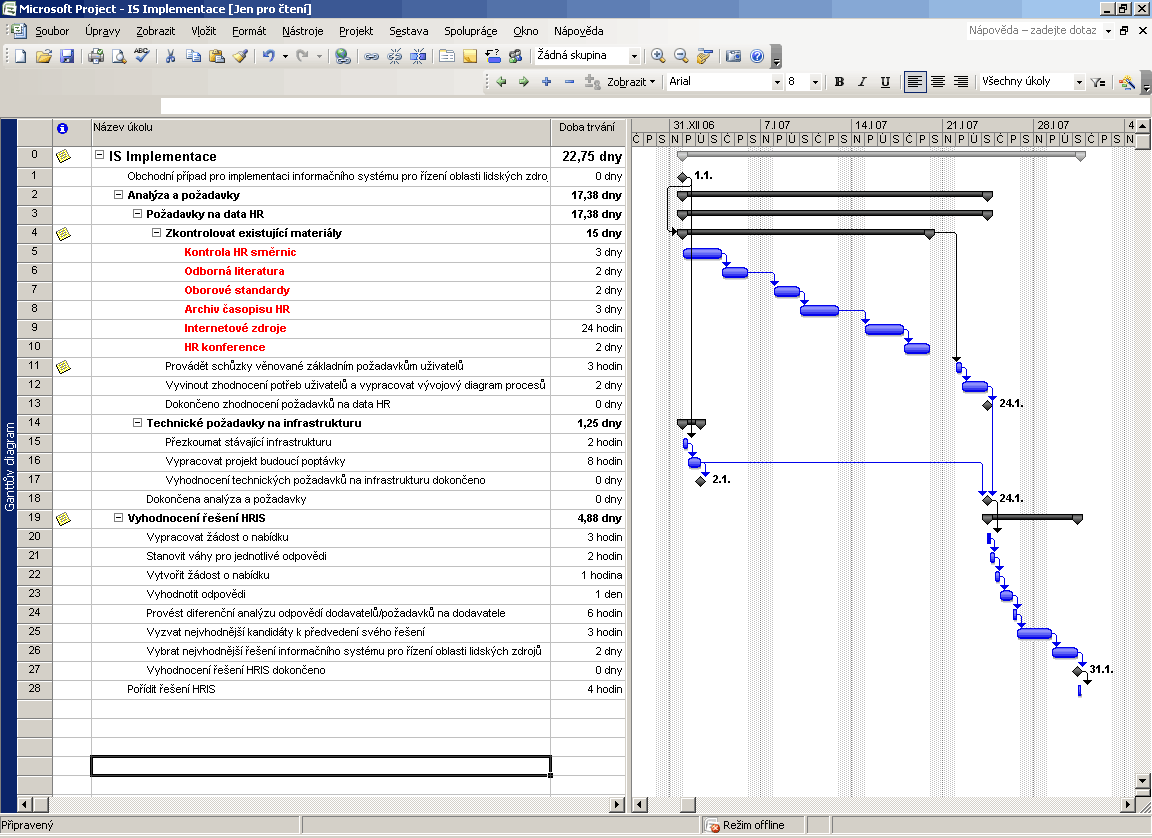This screenshot has height=838, width=1152.
Task: Click the Split Task toolbar icon
Action: point(418,56)
